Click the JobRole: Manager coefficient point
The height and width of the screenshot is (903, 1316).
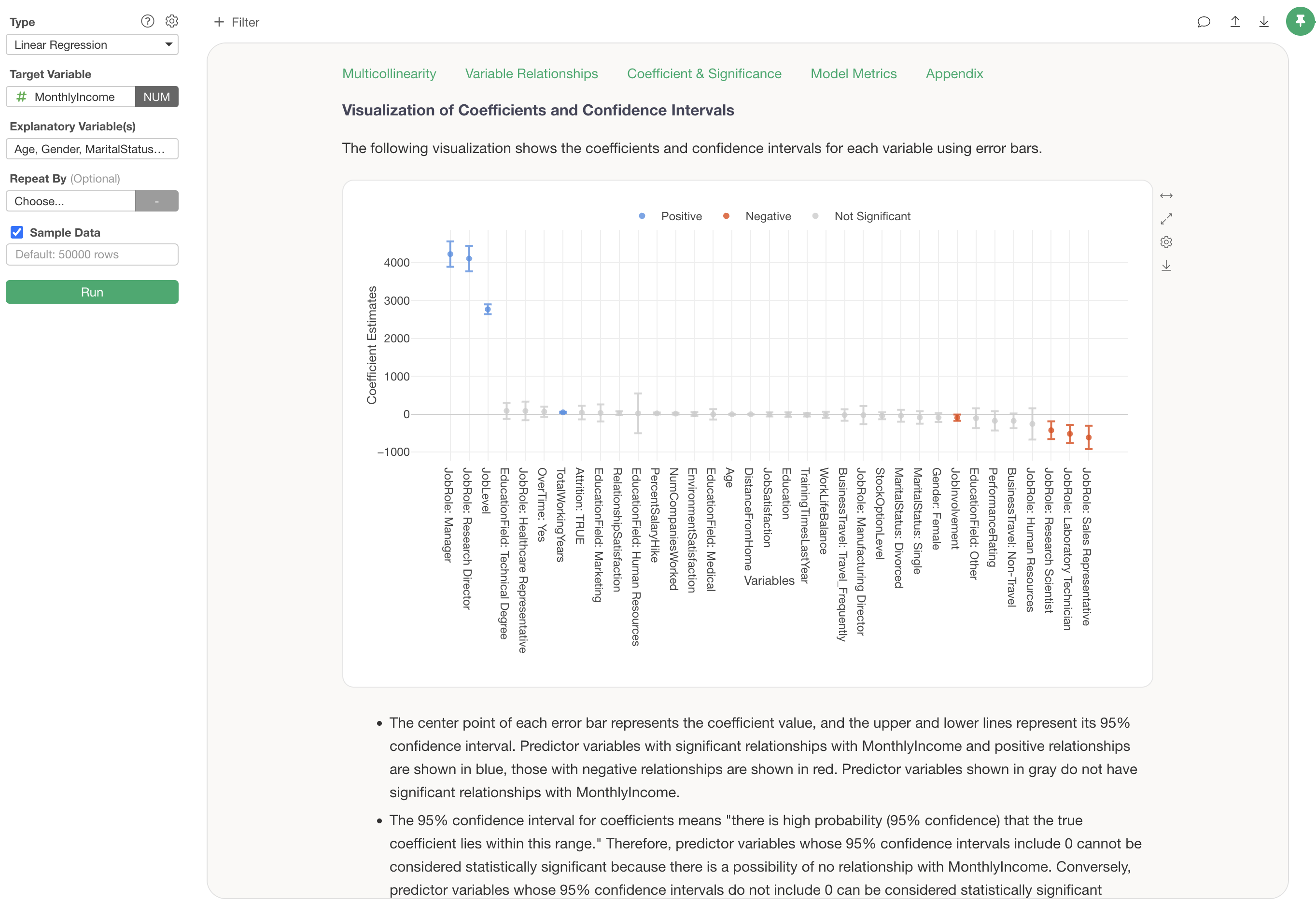pos(450,254)
